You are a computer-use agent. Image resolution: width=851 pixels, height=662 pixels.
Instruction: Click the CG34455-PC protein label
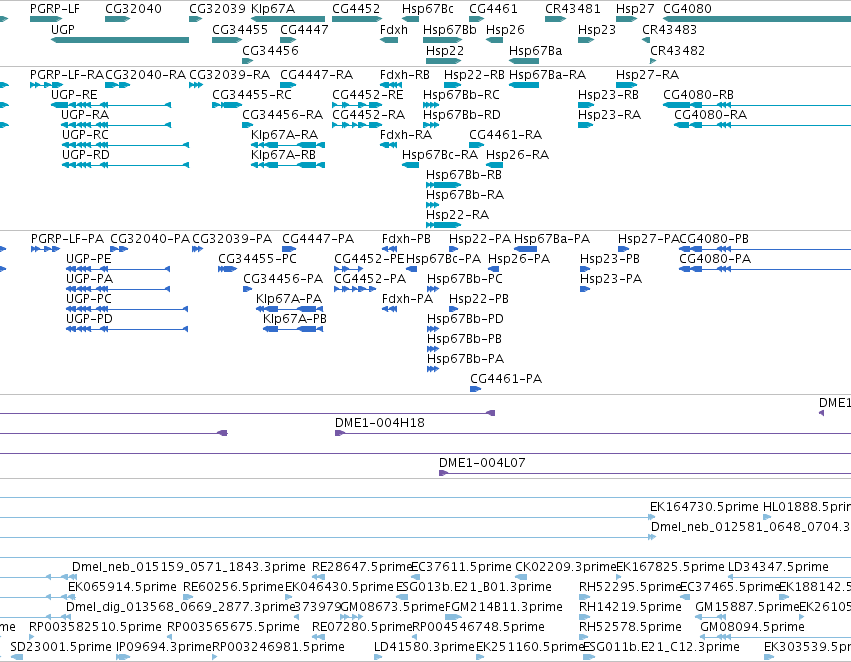click(x=258, y=259)
